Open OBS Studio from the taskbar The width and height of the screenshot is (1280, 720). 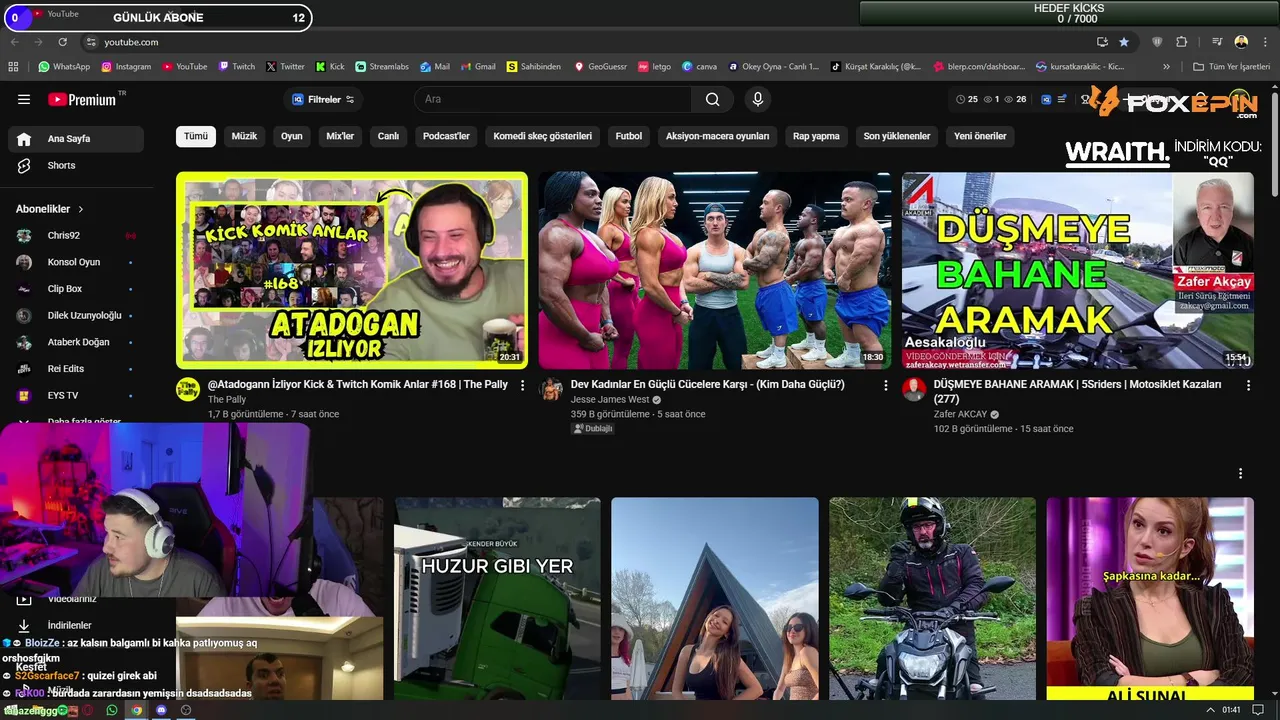pyautogui.click(x=186, y=710)
